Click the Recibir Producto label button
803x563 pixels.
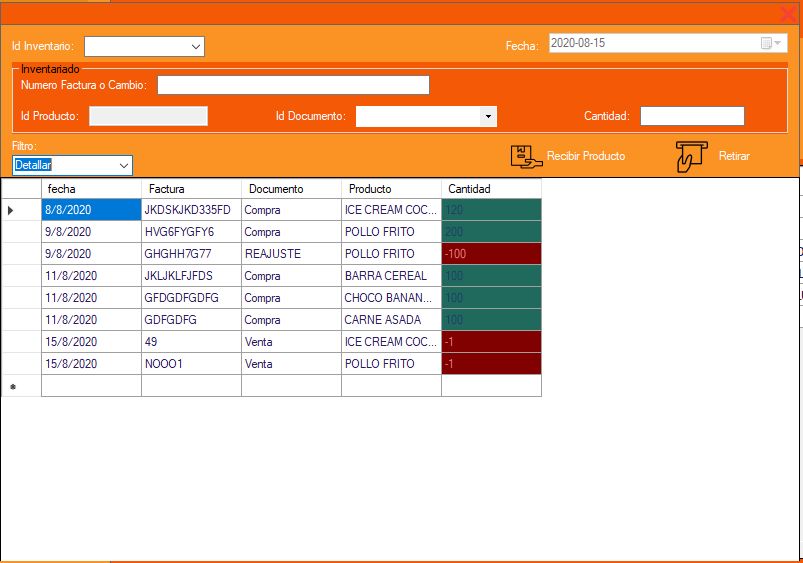[586, 156]
